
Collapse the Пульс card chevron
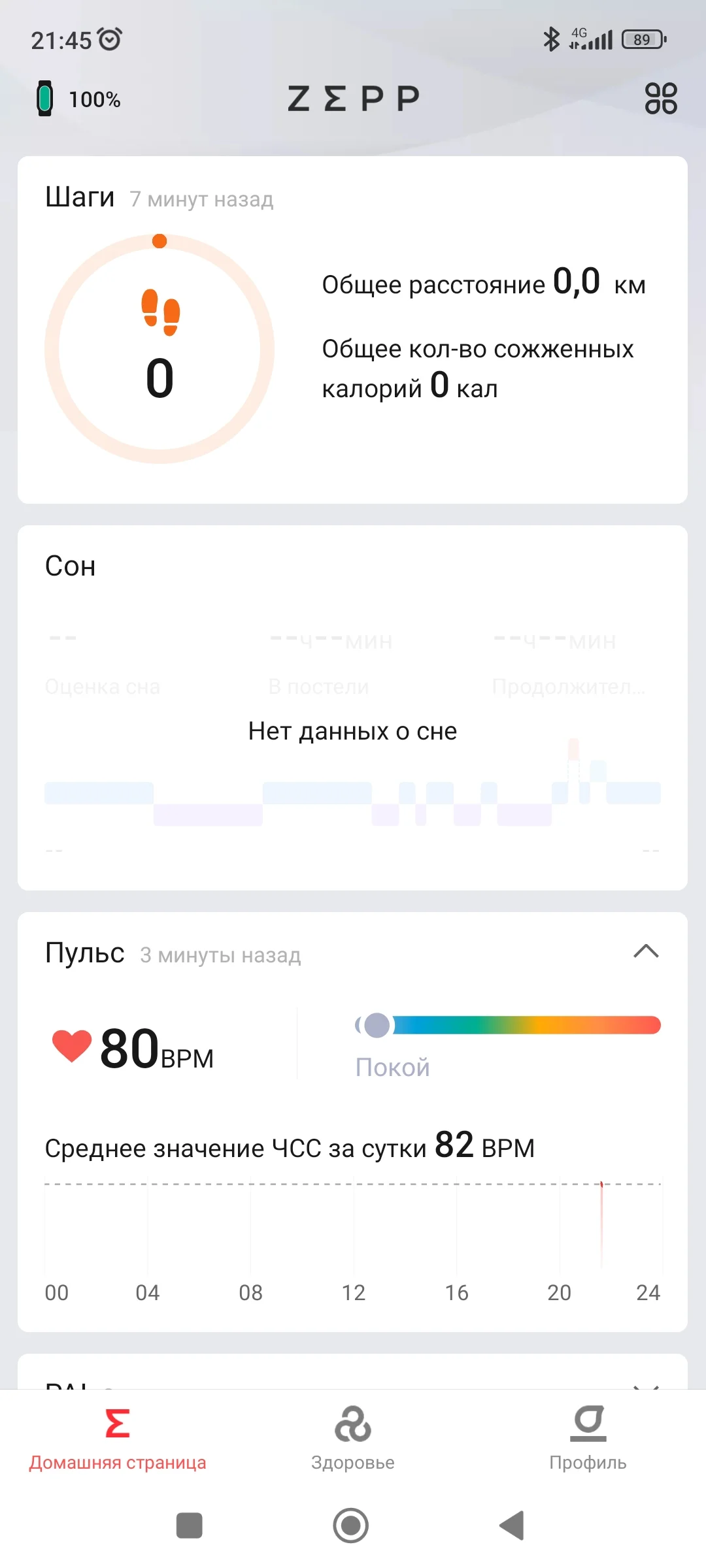[646, 951]
